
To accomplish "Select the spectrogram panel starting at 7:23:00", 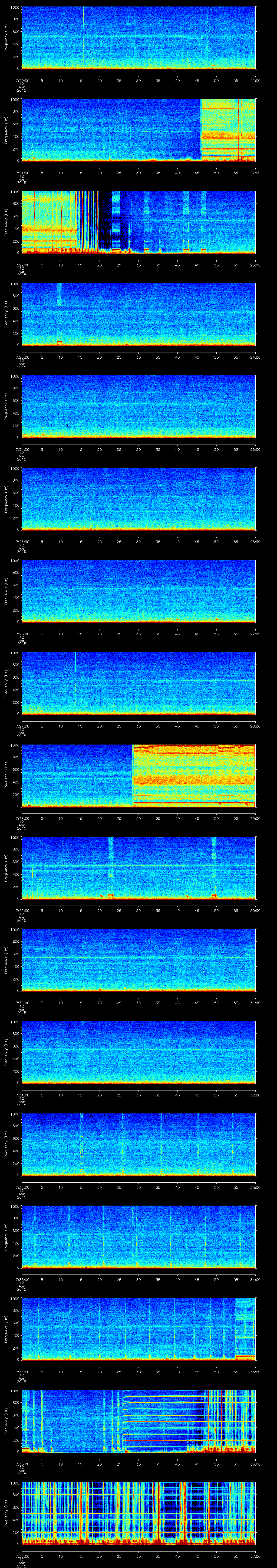I will point(138,314).
